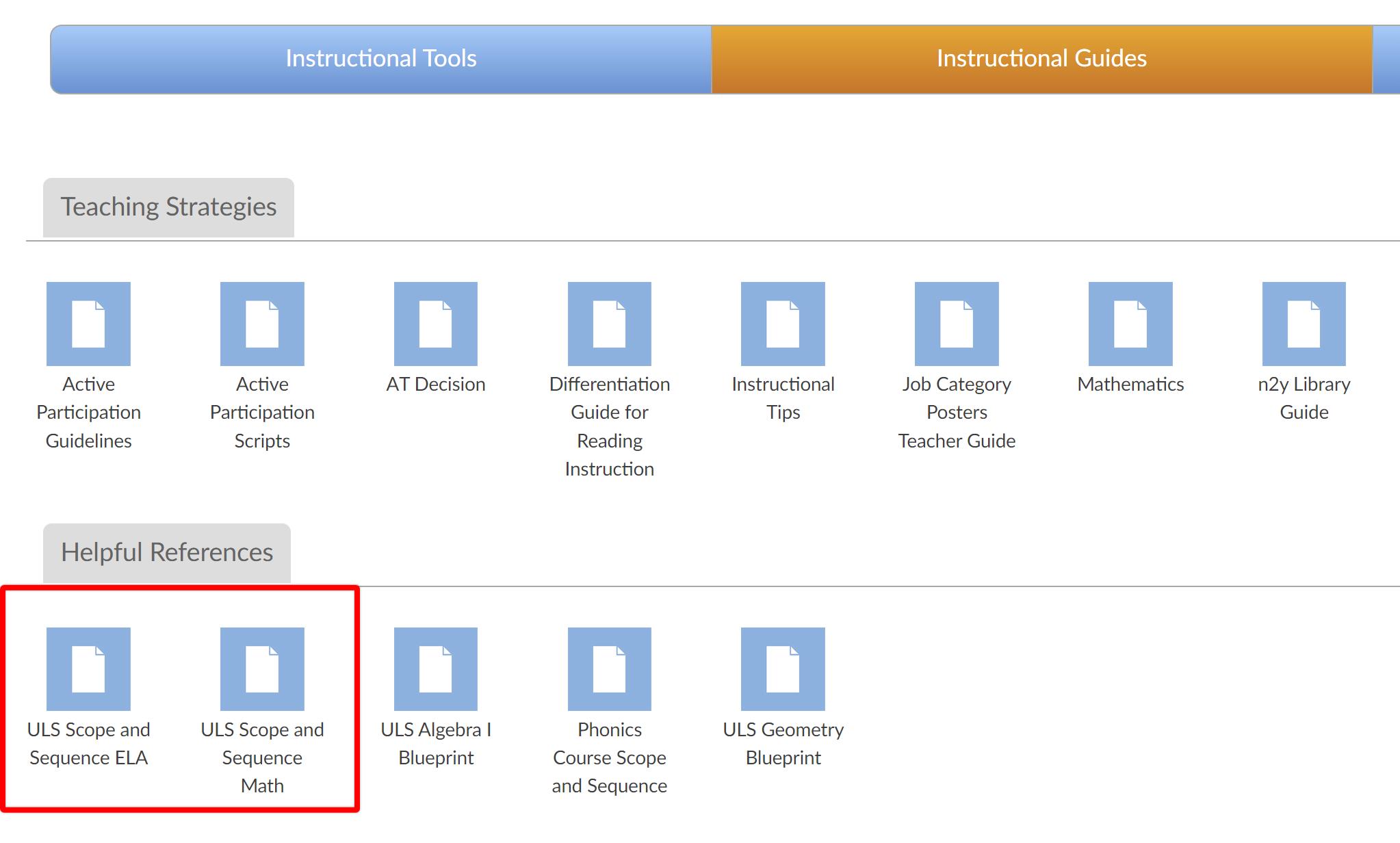The height and width of the screenshot is (843, 1400).
Task: Open the Mathematics document icon
Action: point(1130,324)
